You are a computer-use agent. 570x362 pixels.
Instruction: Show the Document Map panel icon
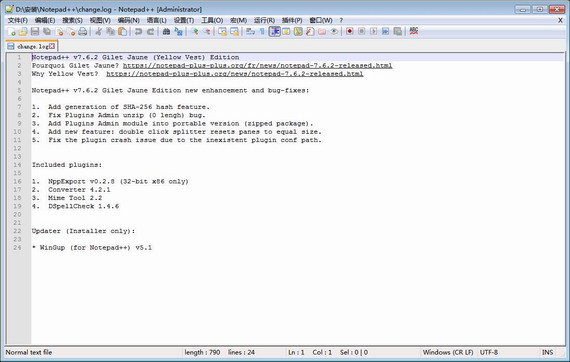[298, 32]
